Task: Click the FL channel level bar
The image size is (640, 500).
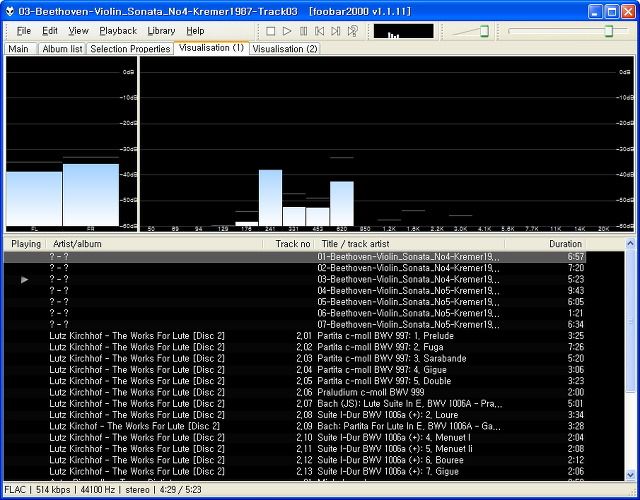Action: coord(34,199)
